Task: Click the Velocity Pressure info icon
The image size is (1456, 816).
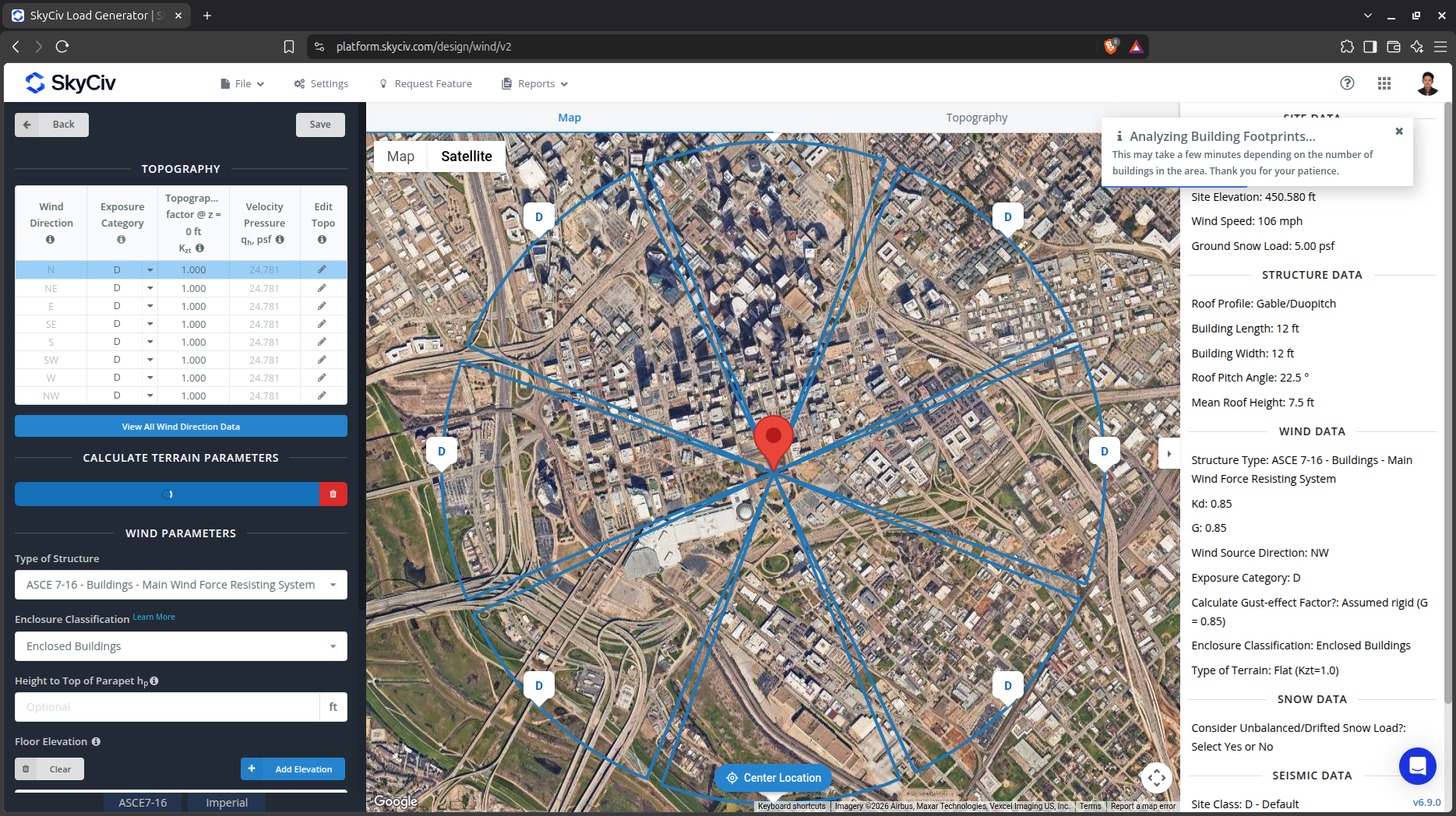Action: [280, 240]
